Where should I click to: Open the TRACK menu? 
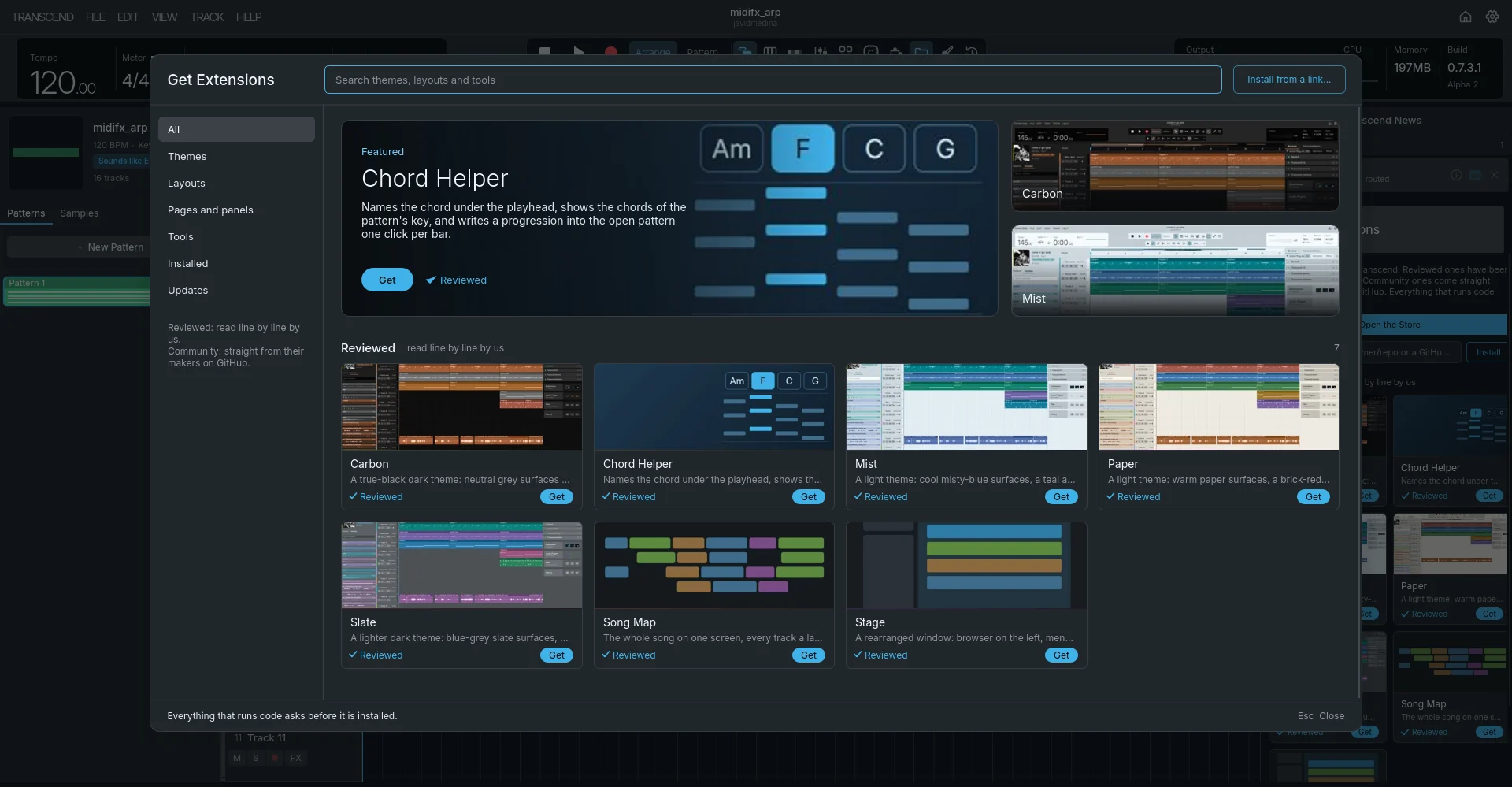click(207, 17)
